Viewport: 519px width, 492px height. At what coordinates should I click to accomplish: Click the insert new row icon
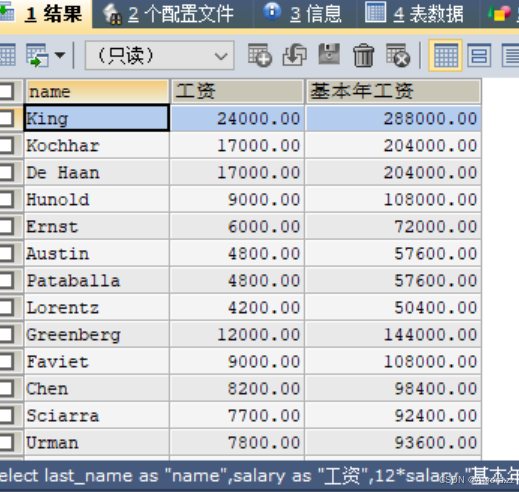(260, 55)
